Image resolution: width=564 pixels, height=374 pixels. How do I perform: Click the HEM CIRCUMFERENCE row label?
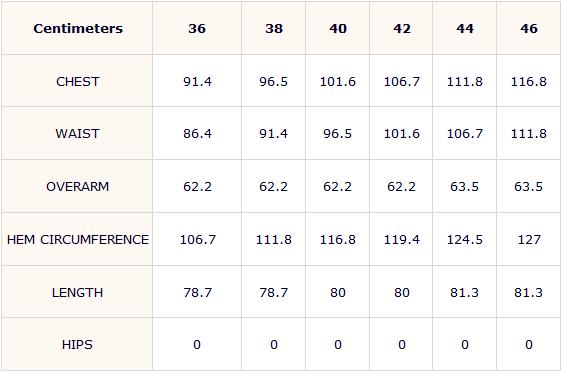[78, 240]
